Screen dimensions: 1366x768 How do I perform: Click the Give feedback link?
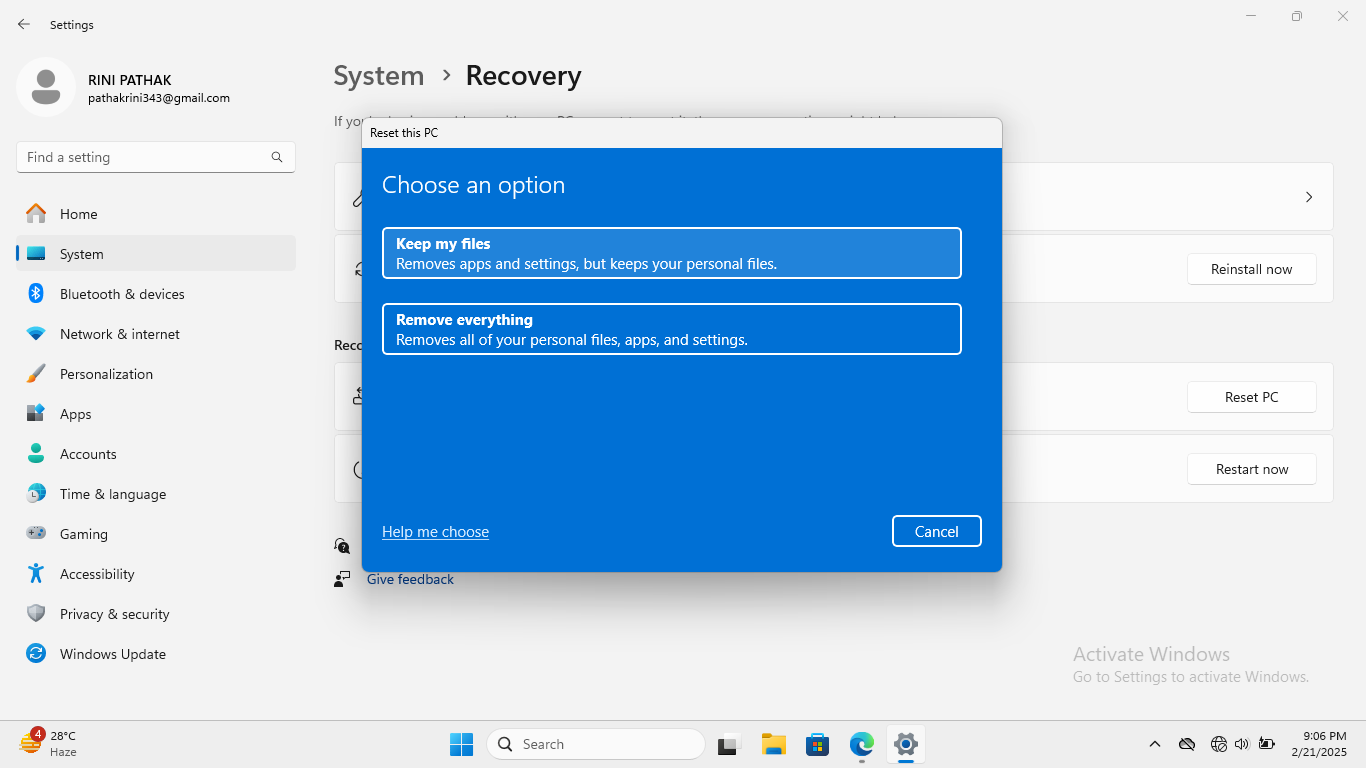point(410,579)
